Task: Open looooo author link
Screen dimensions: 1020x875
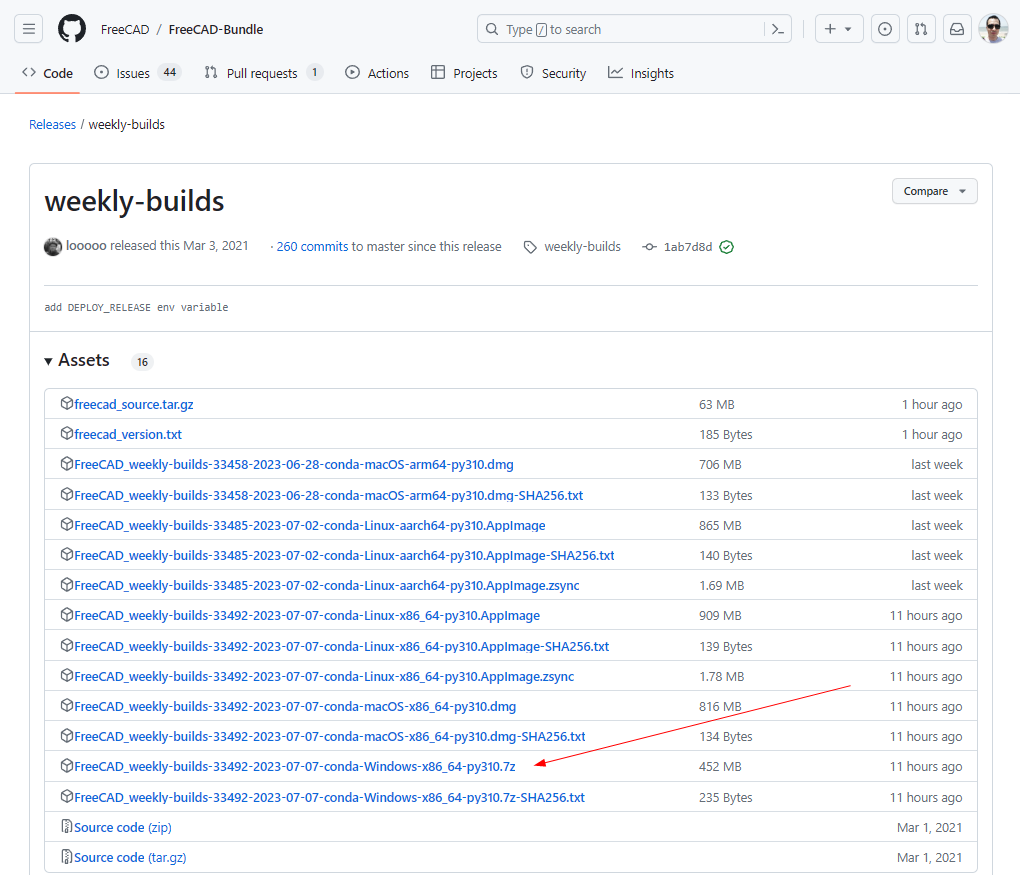Action: [86, 246]
